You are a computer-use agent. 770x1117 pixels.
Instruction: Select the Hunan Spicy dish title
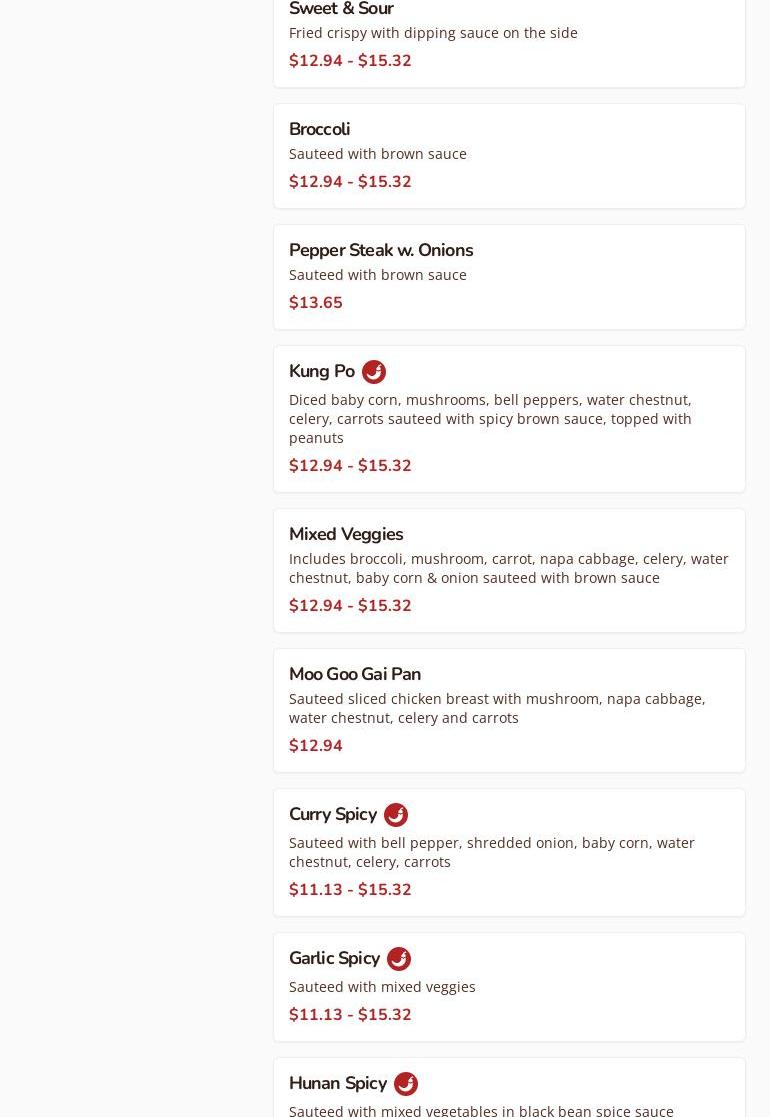[x=337, y=1083]
